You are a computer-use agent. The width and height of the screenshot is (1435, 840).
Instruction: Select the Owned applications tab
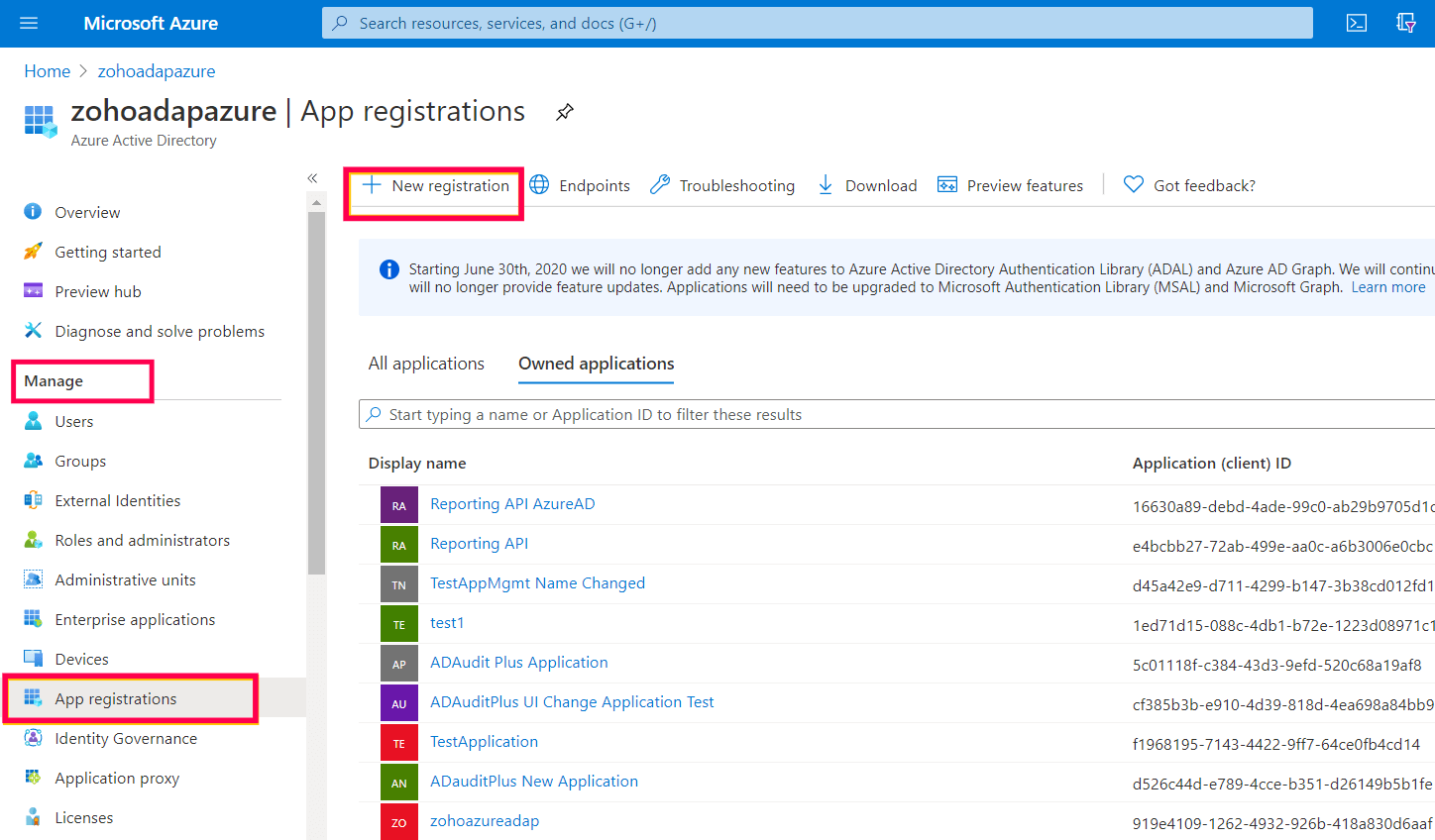[x=596, y=364]
